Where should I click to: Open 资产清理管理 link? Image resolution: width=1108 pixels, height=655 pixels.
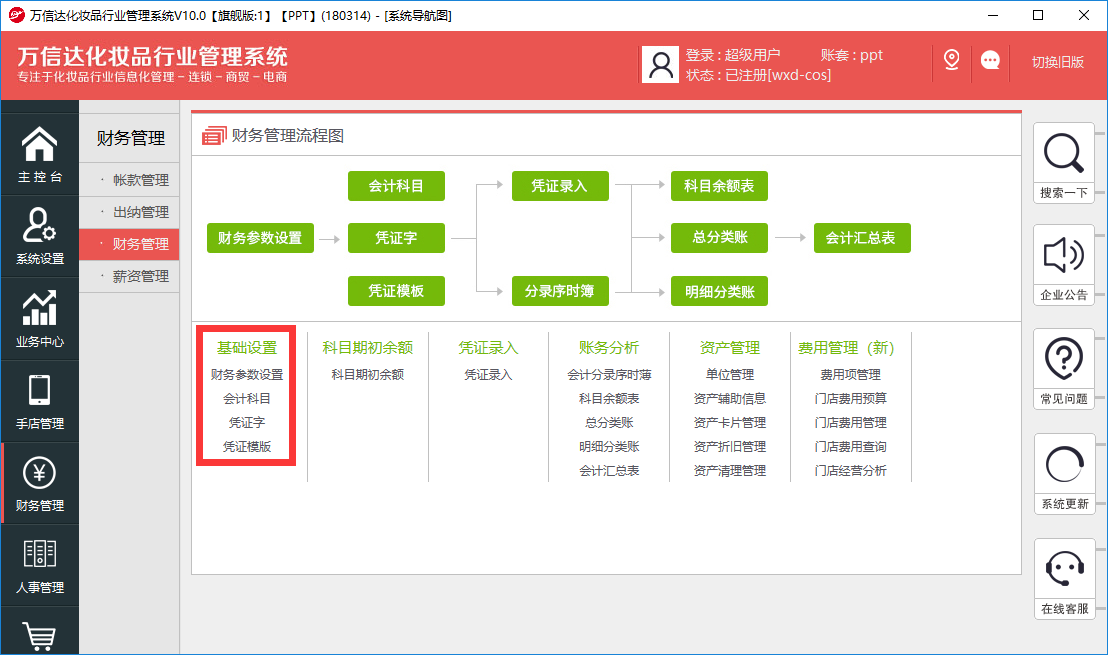[x=730, y=471]
